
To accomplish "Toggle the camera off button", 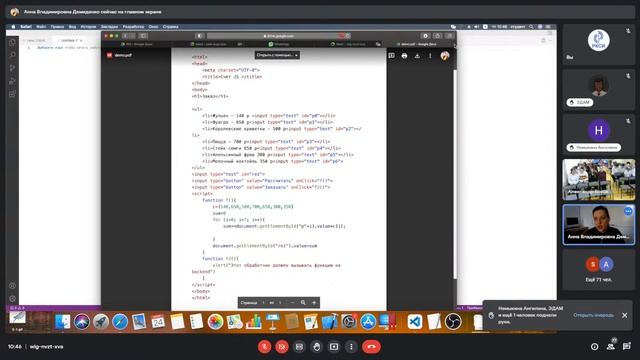I will coord(282,347).
